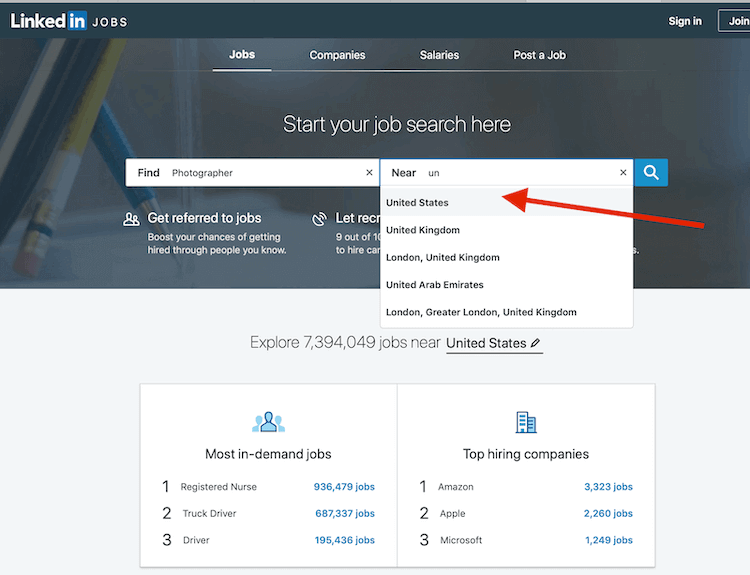The width and height of the screenshot is (750, 575).
Task: Open Amazon's 3,323 jobs link
Action: coord(608,487)
